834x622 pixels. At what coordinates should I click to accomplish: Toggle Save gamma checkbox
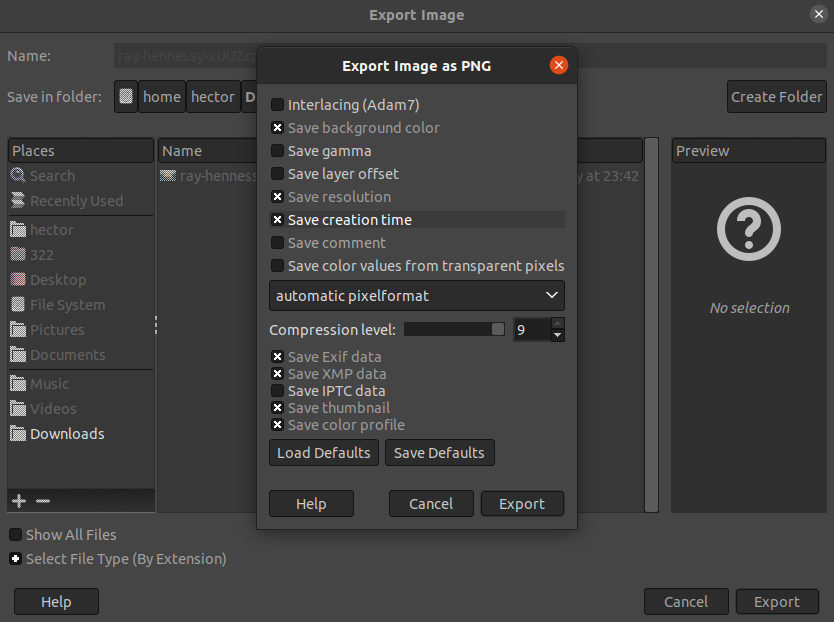tap(277, 151)
